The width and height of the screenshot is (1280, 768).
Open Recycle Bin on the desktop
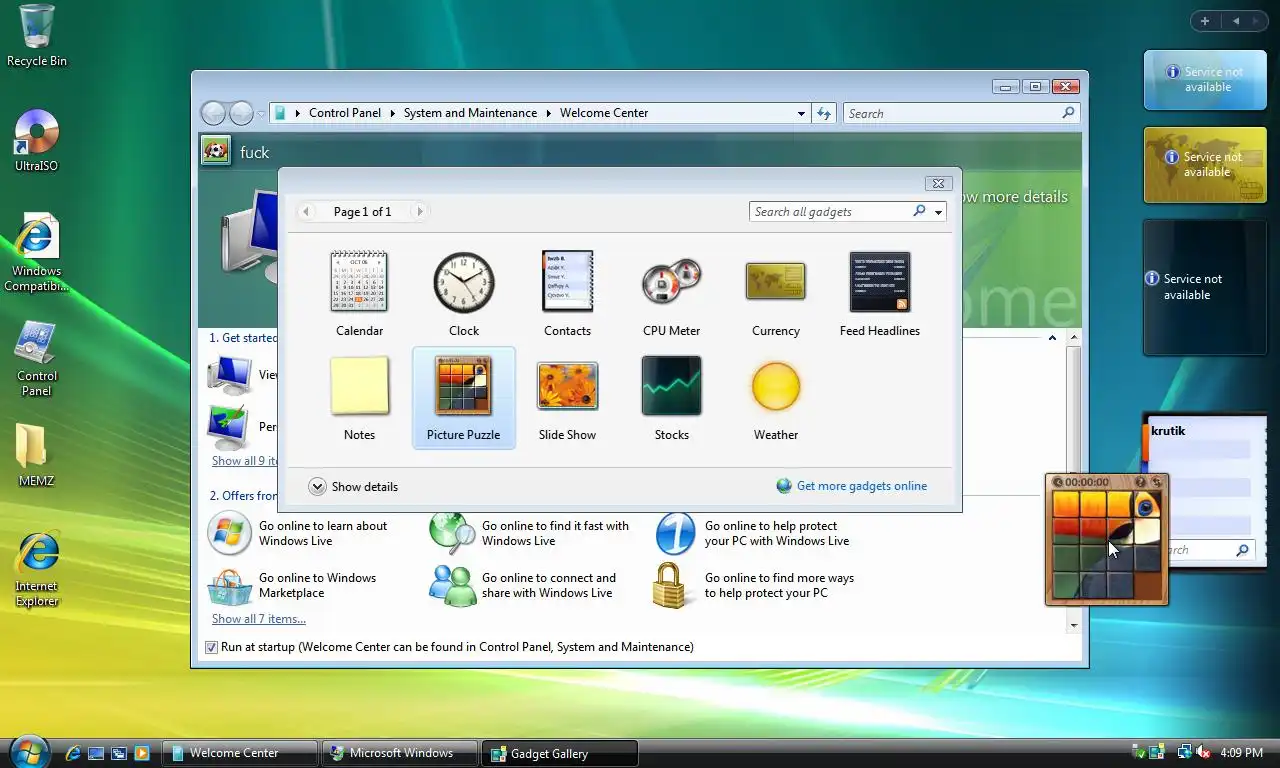click(x=37, y=35)
